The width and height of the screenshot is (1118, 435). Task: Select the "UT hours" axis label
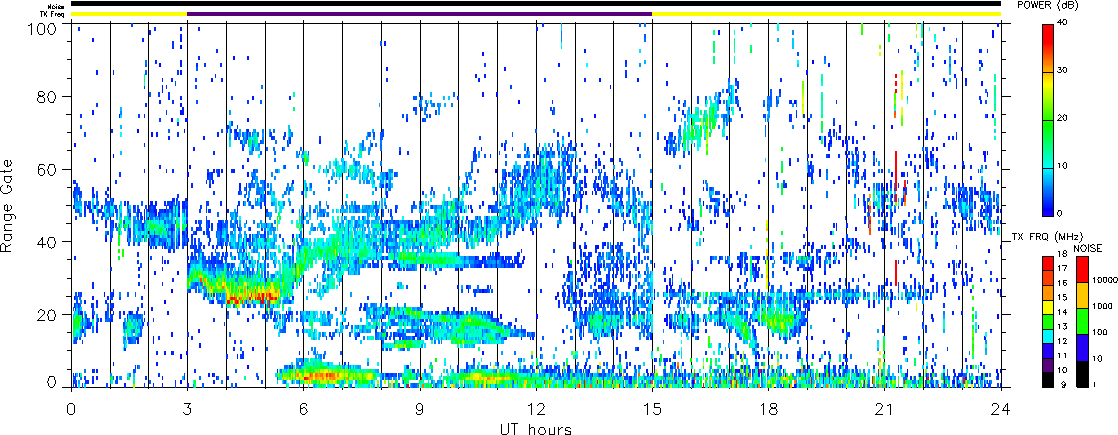click(535, 427)
